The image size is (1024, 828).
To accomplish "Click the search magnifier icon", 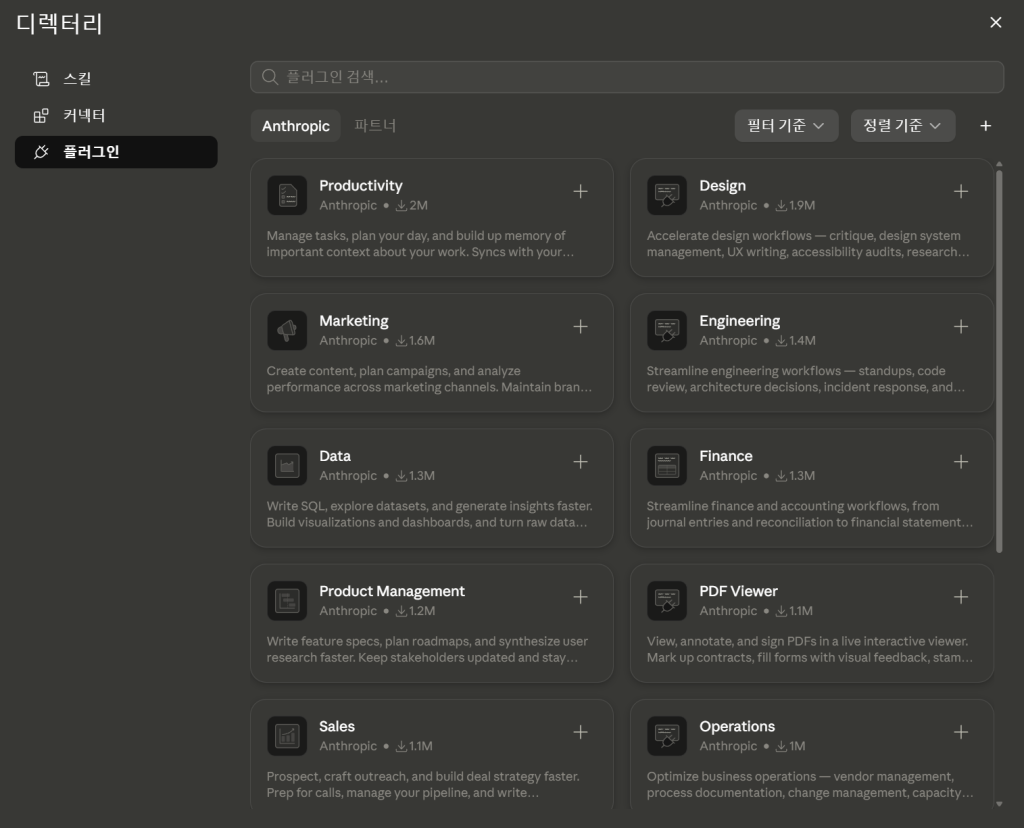I will 269,77.
